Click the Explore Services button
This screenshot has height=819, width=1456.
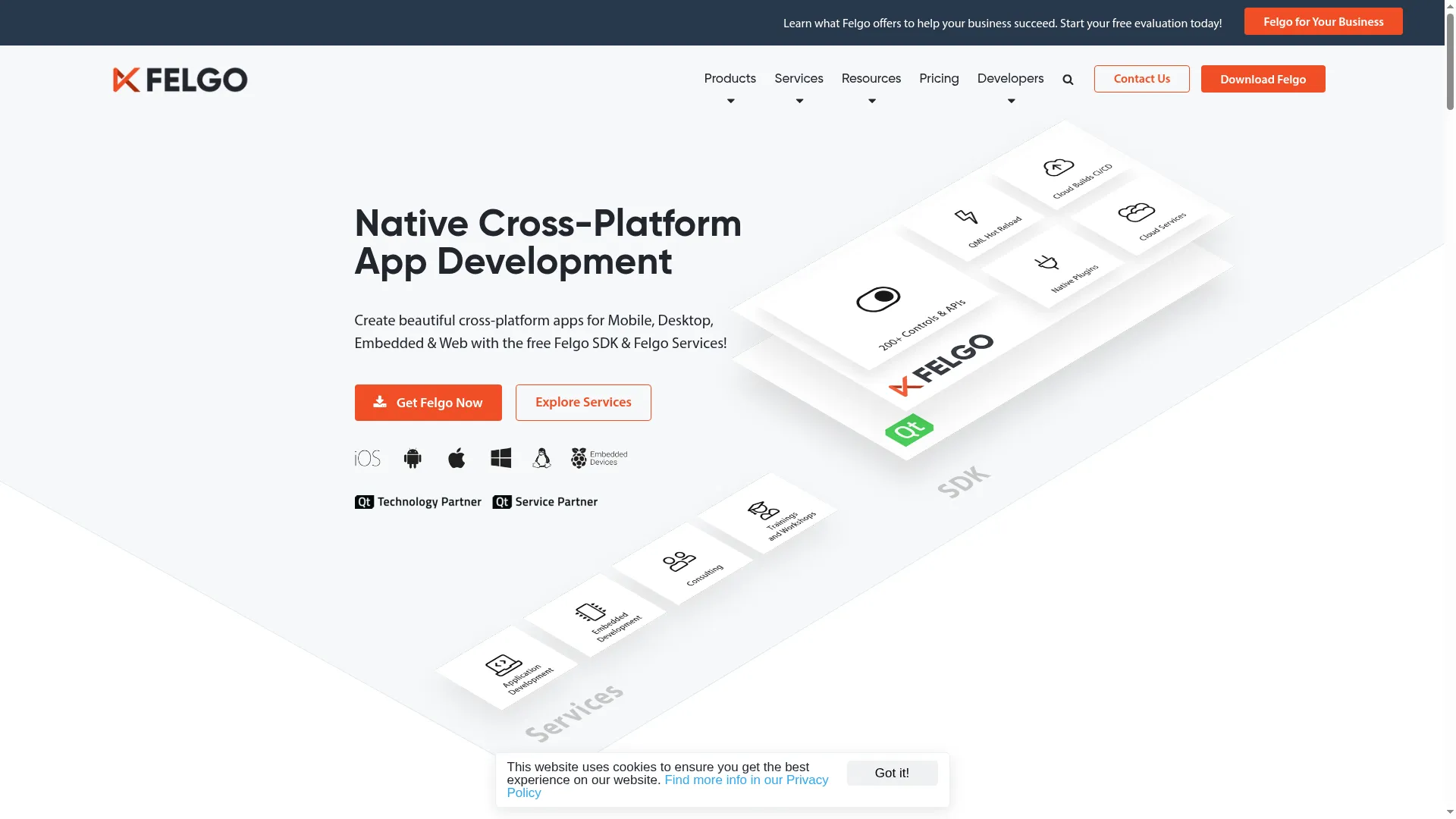point(583,403)
